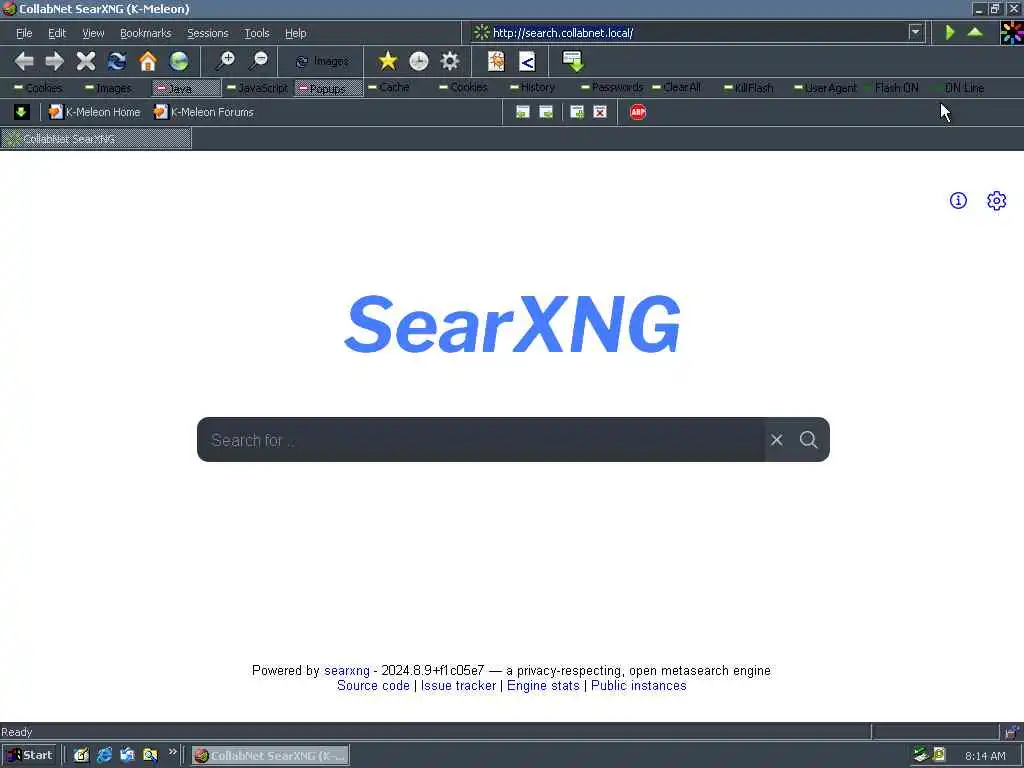Screen dimensions: 1024x768
Task: Toggle KillFlash in privacy bar
Action: click(749, 88)
